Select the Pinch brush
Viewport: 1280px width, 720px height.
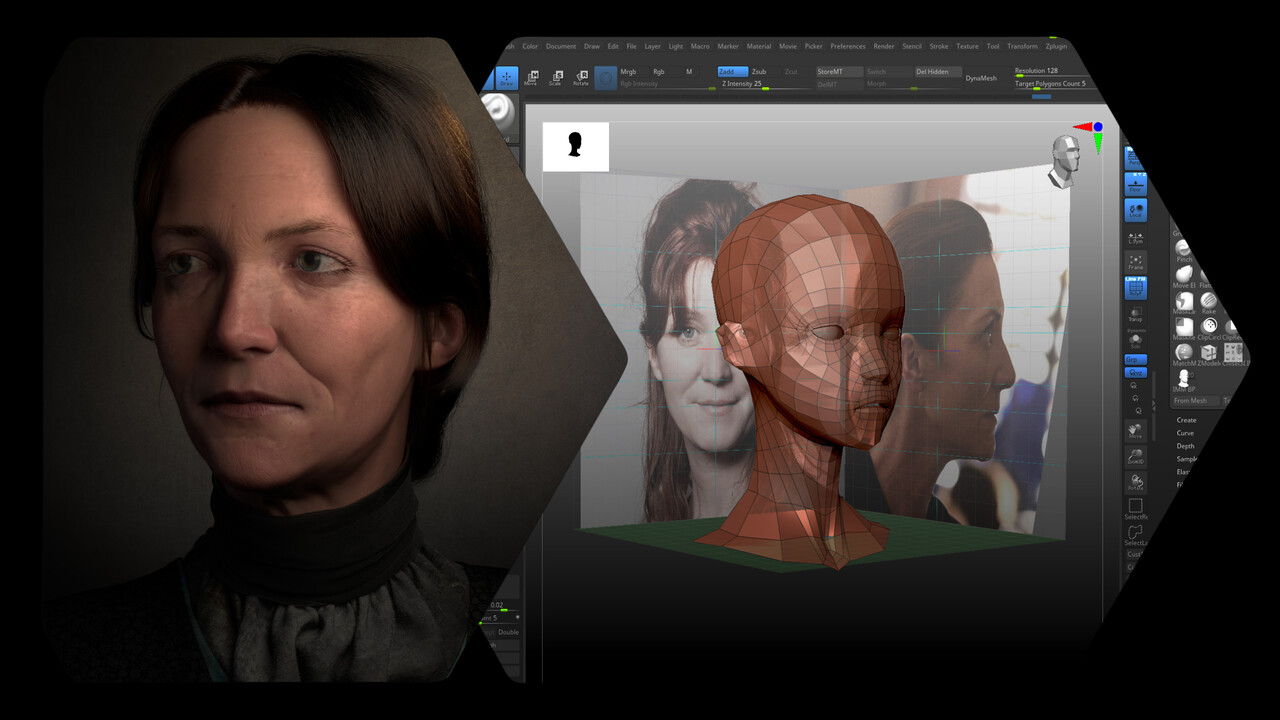click(x=1184, y=250)
